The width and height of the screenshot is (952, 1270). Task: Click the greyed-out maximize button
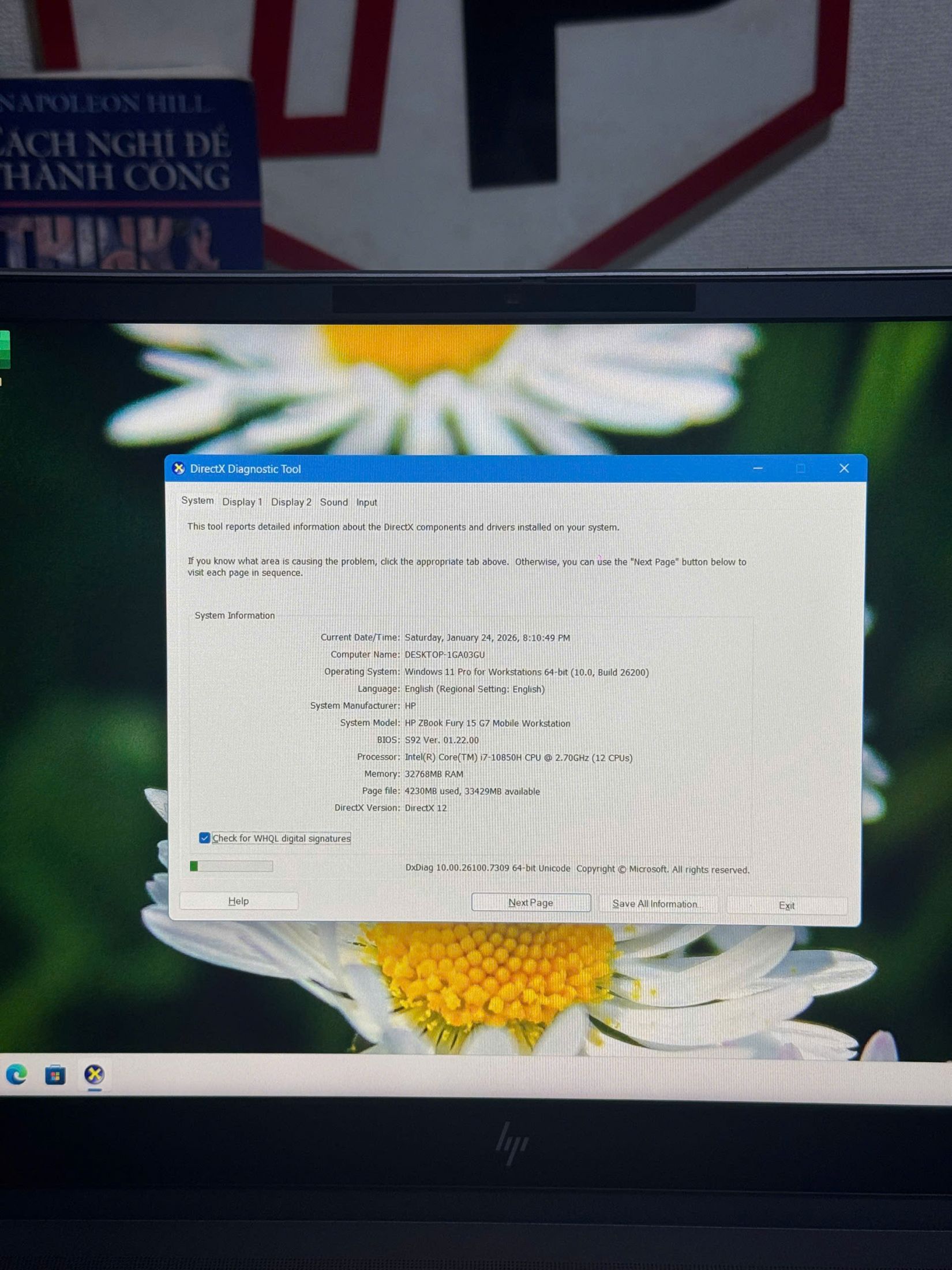[800, 468]
